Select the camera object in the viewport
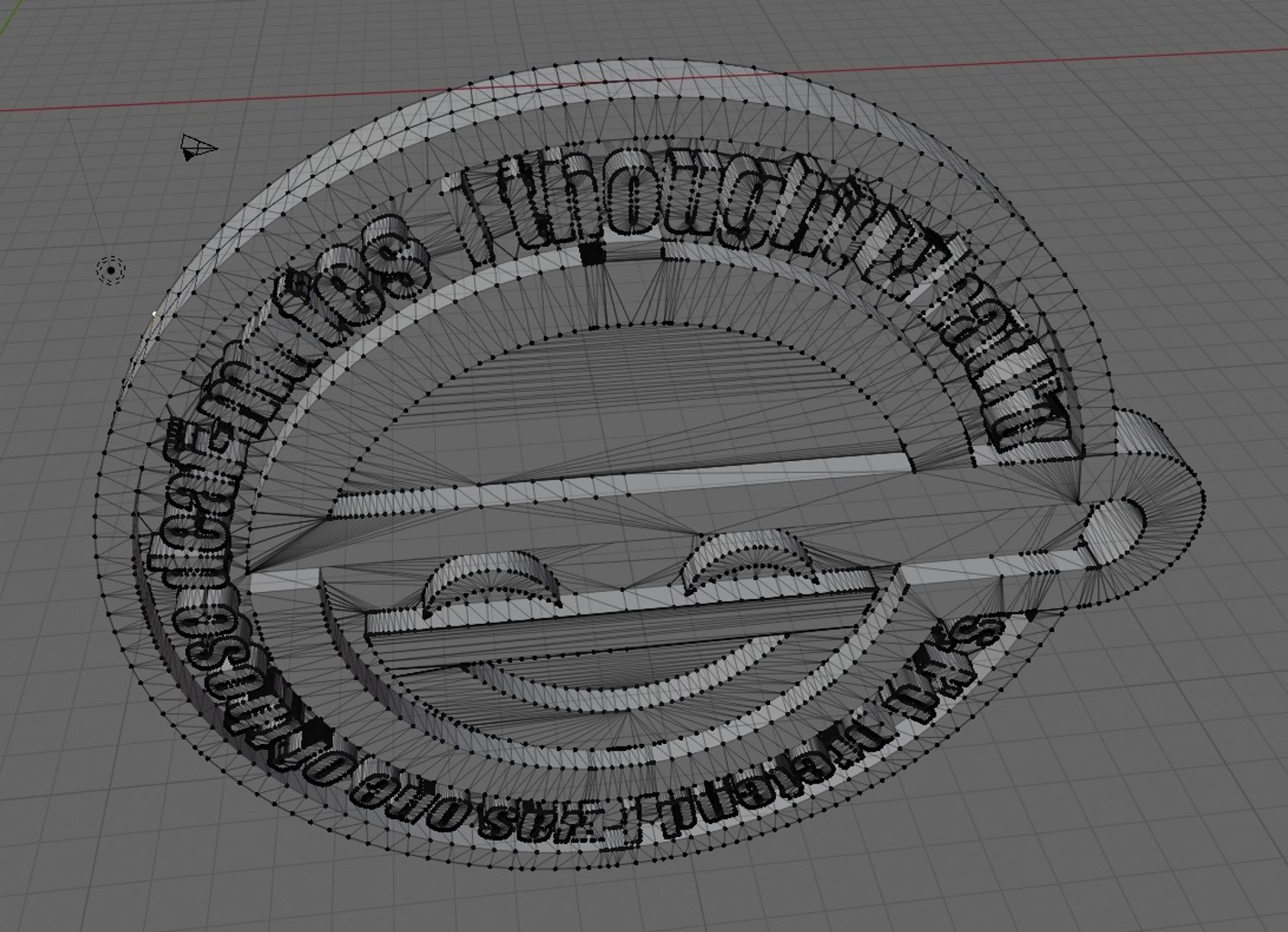 point(198,148)
